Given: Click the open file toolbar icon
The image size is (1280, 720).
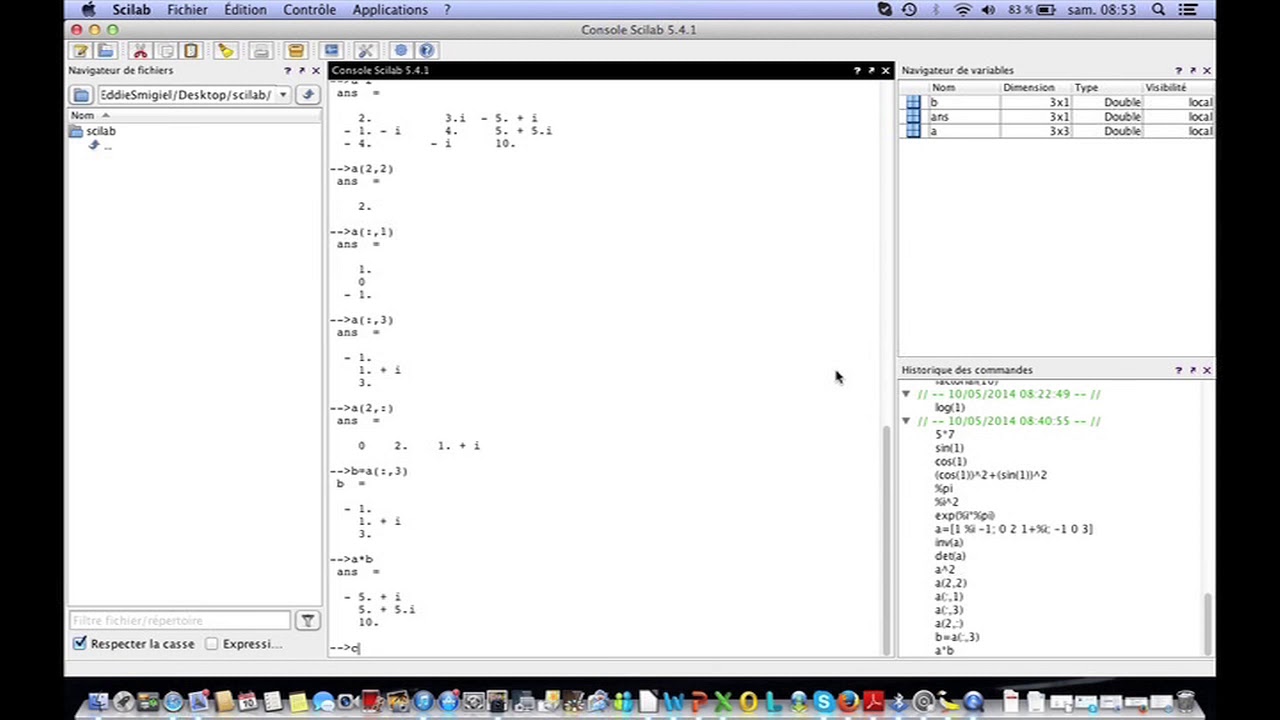Looking at the screenshot, I should 106,50.
